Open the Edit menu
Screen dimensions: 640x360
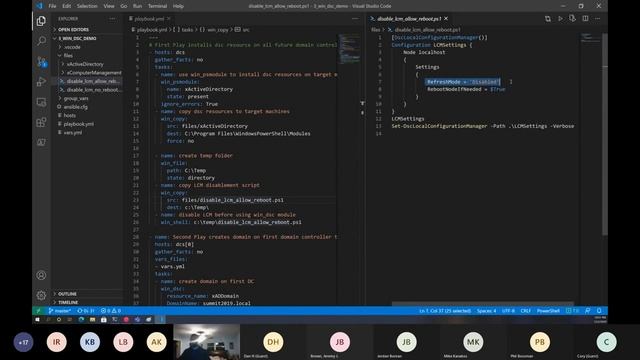pyautogui.click(x=67, y=6)
